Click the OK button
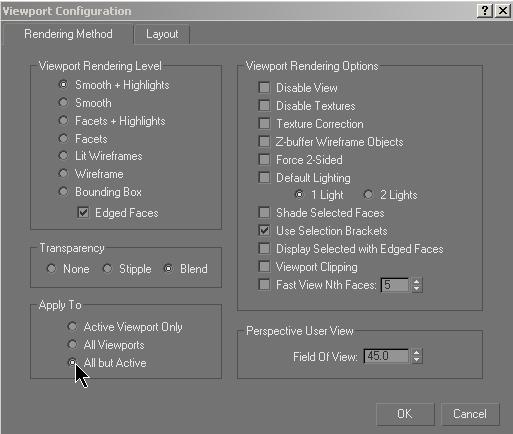This screenshot has height=434, width=513. click(405, 414)
